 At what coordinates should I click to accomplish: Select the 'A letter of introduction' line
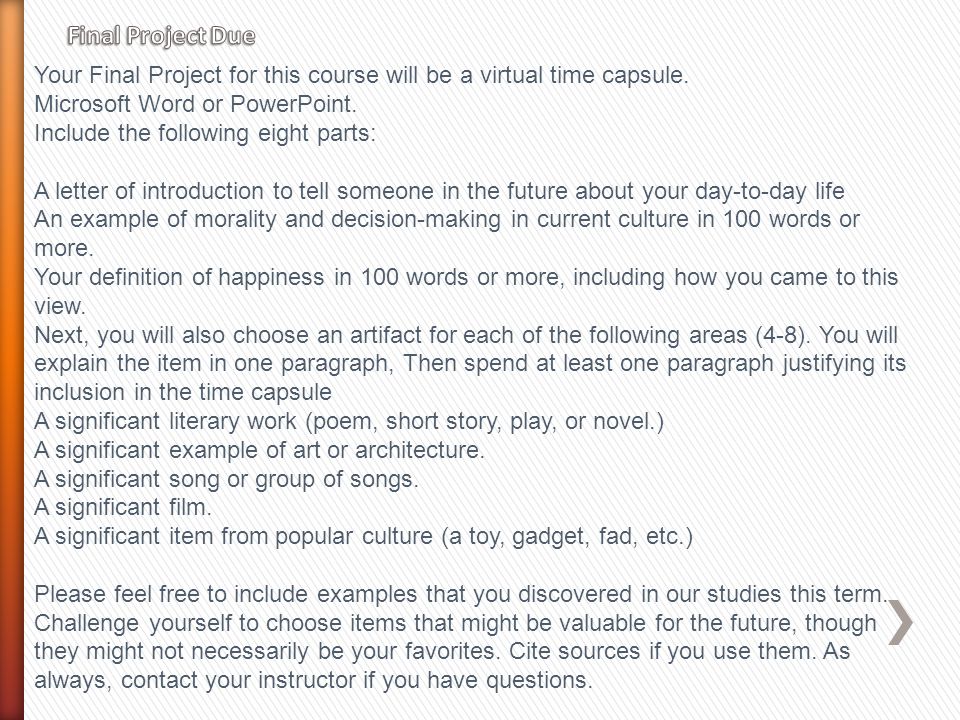[440, 191]
